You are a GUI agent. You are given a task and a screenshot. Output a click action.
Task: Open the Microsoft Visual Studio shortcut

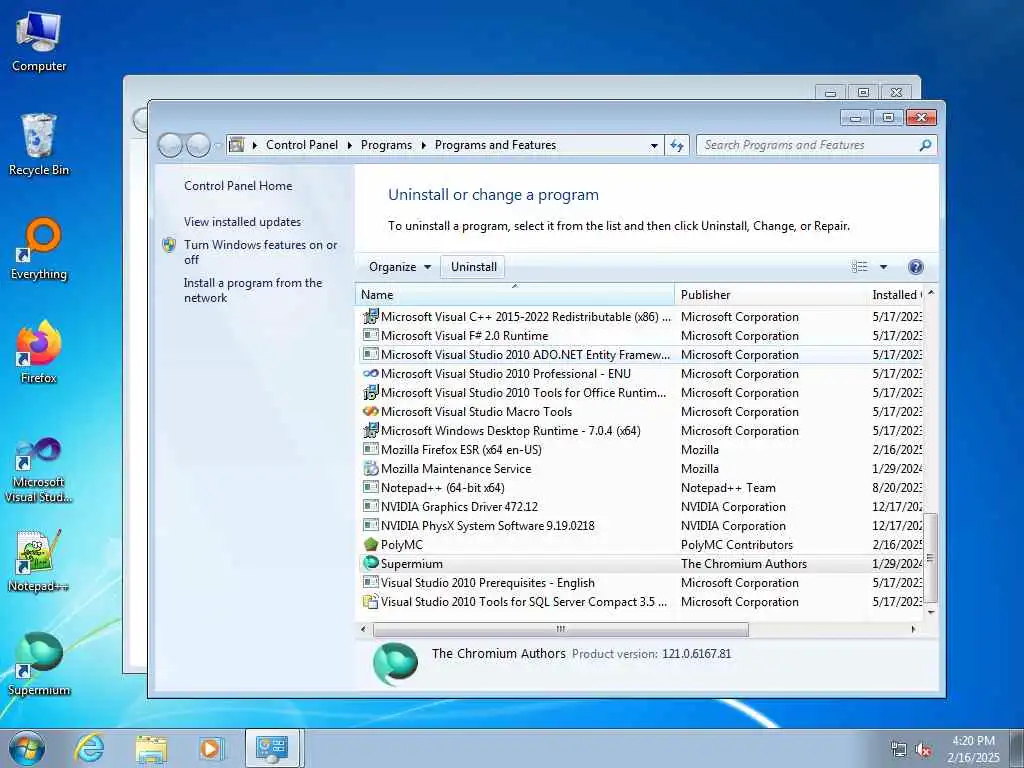(39, 470)
